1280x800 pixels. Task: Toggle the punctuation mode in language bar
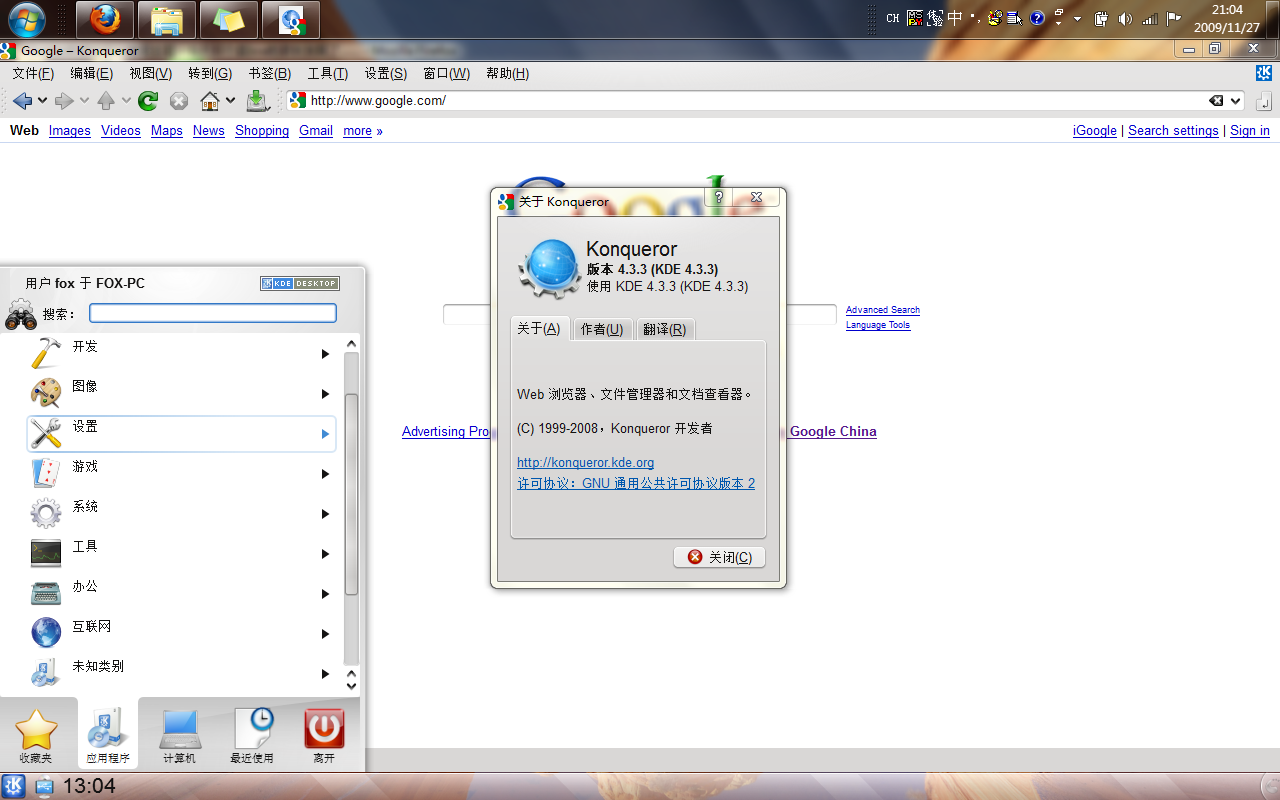[975, 18]
